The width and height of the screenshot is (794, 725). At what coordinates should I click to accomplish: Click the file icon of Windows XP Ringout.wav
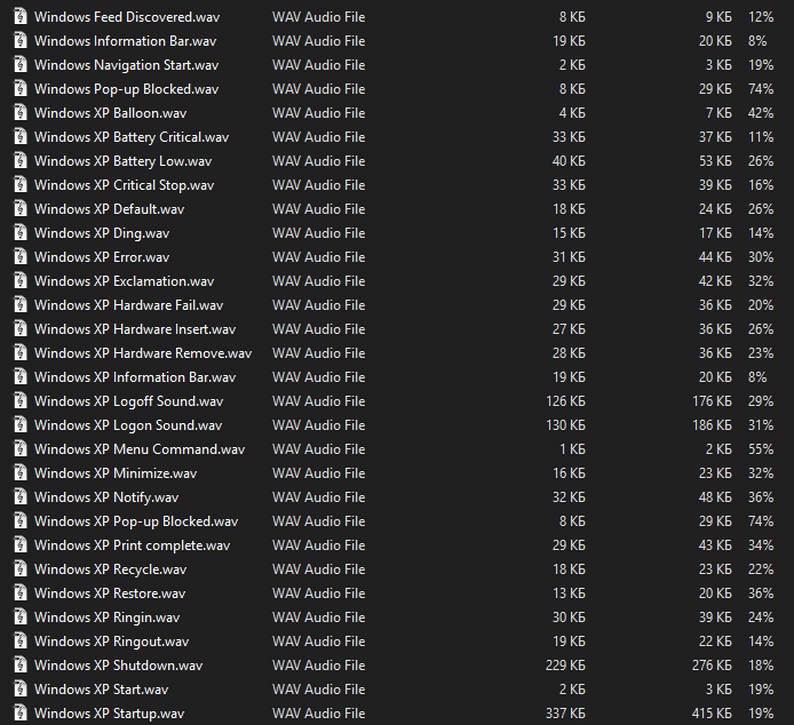[20, 641]
